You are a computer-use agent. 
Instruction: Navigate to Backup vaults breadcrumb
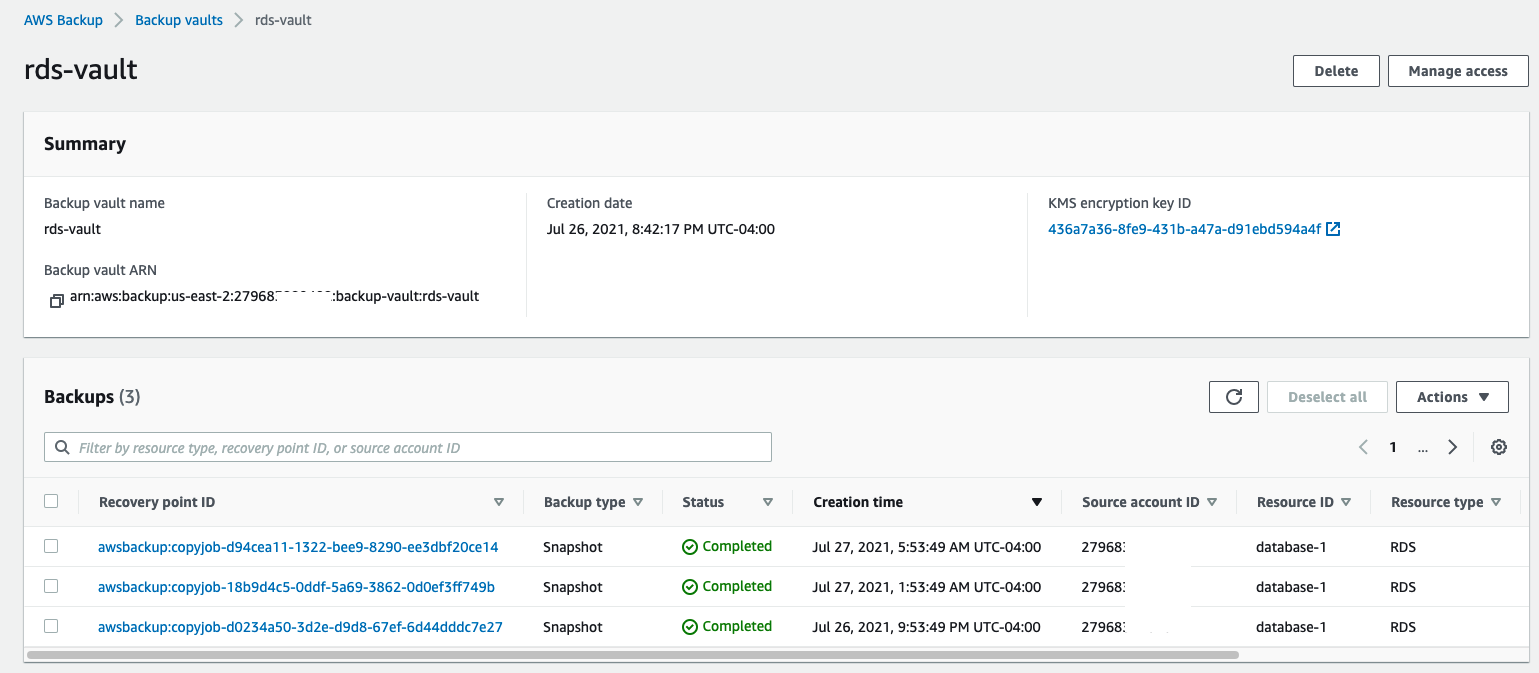tap(179, 20)
